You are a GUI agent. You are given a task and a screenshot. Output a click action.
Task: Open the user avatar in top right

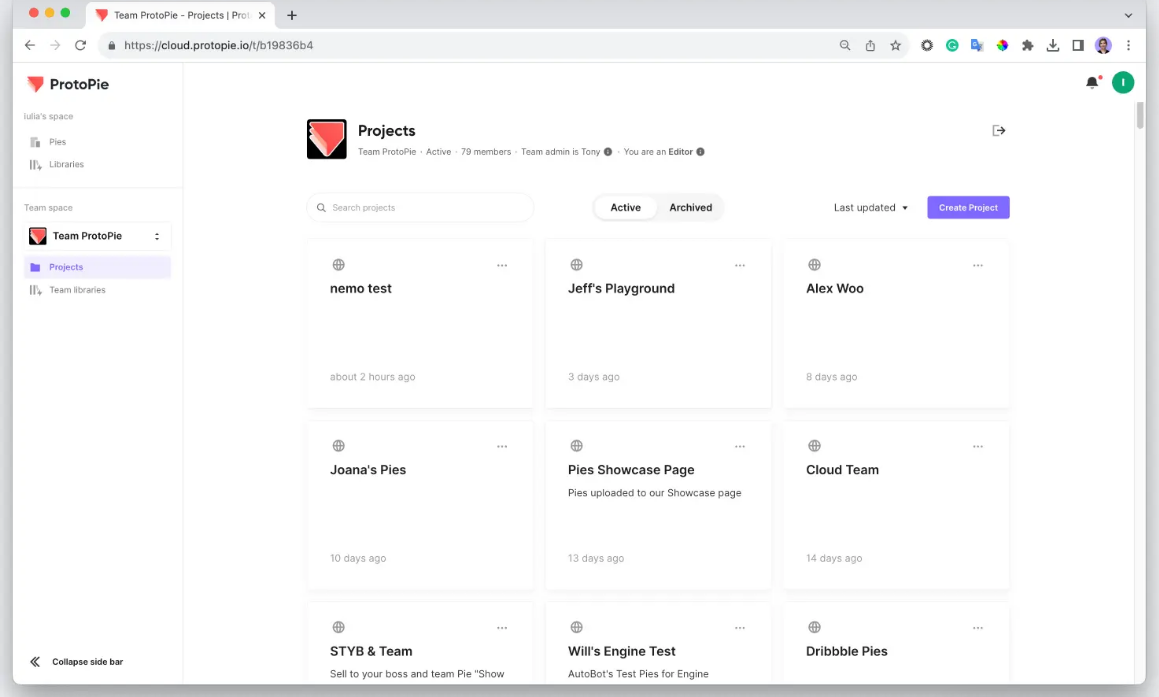click(1123, 83)
